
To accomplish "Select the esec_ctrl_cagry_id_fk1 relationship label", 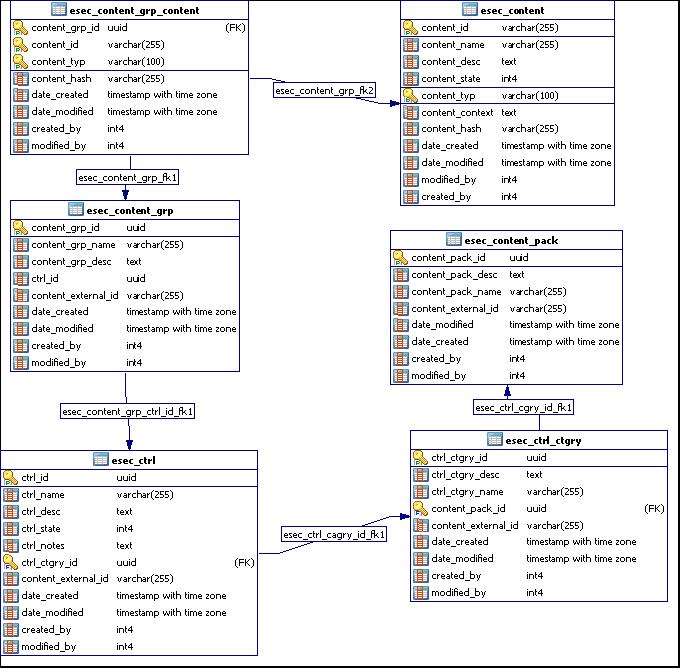I will pos(334,535).
